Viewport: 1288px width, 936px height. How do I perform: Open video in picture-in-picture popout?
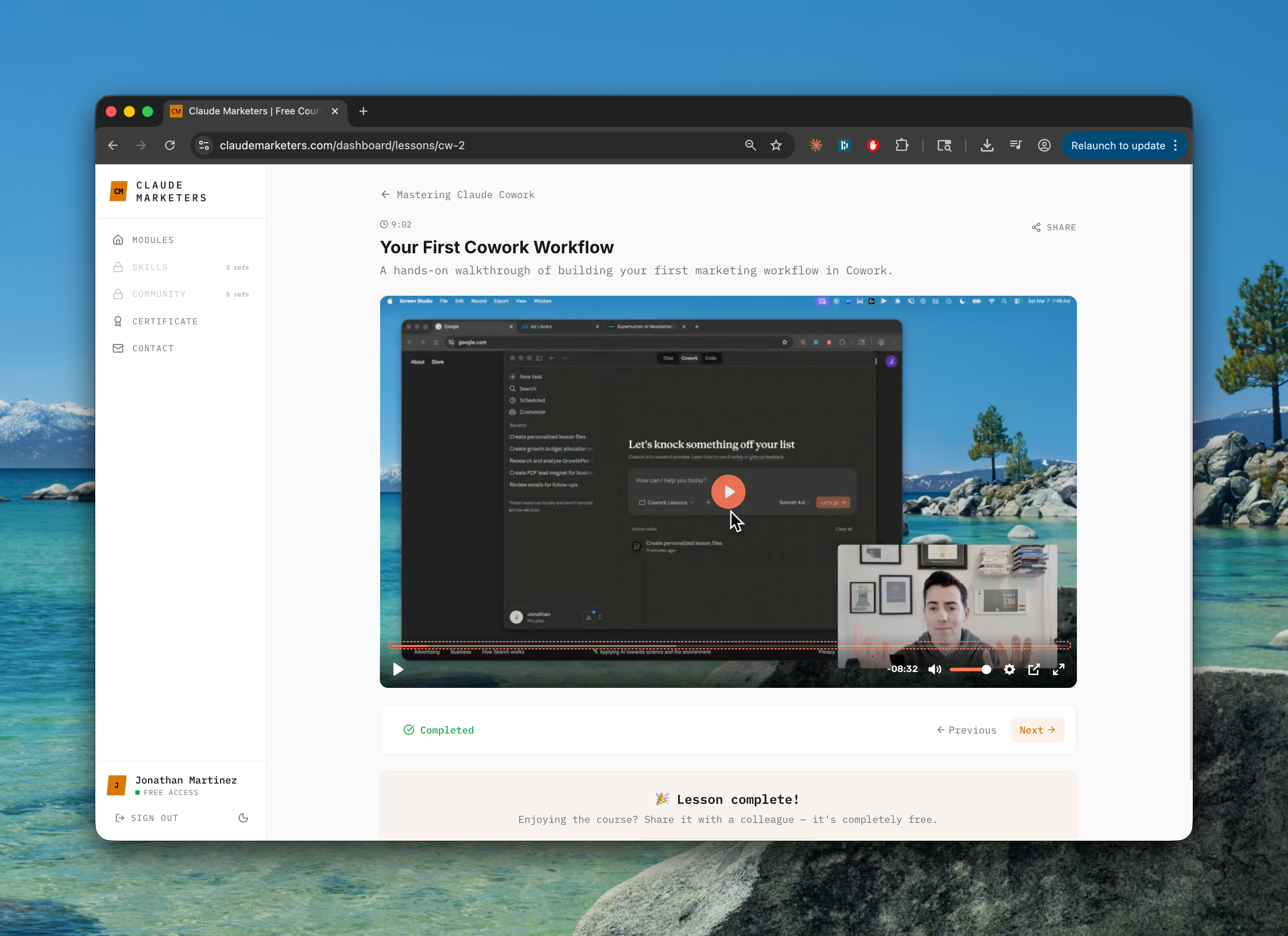tap(1034, 669)
